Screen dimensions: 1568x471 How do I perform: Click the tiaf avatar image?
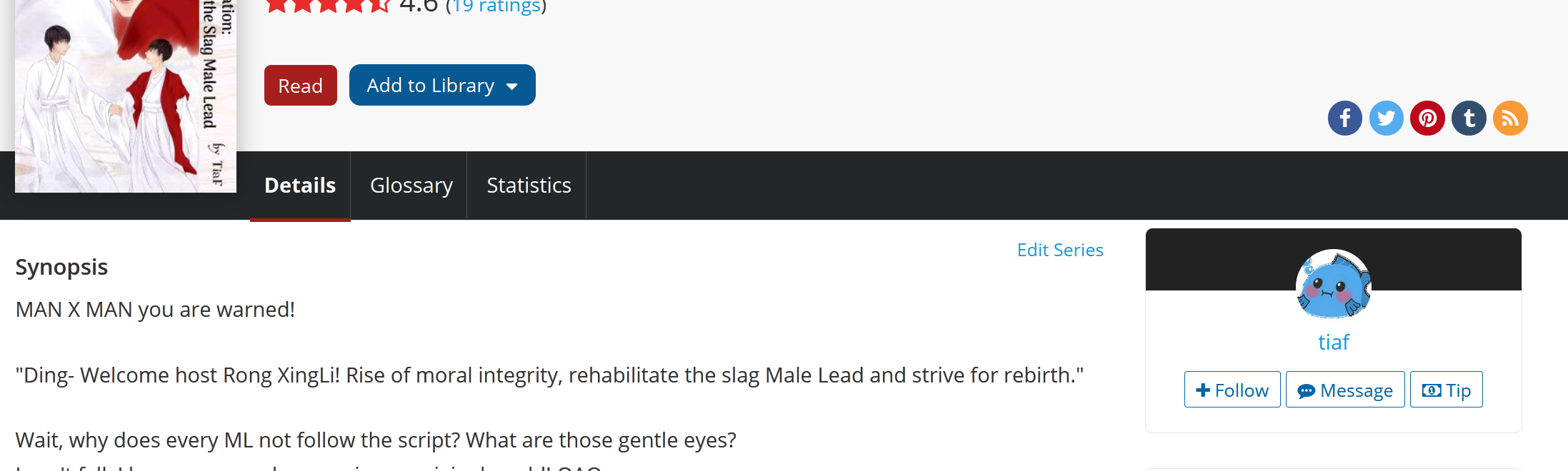[x=1333, y=284]
